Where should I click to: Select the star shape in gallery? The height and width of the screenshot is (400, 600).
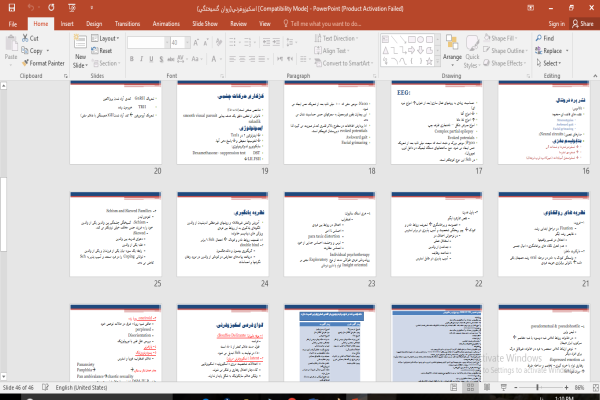[429, 61]
